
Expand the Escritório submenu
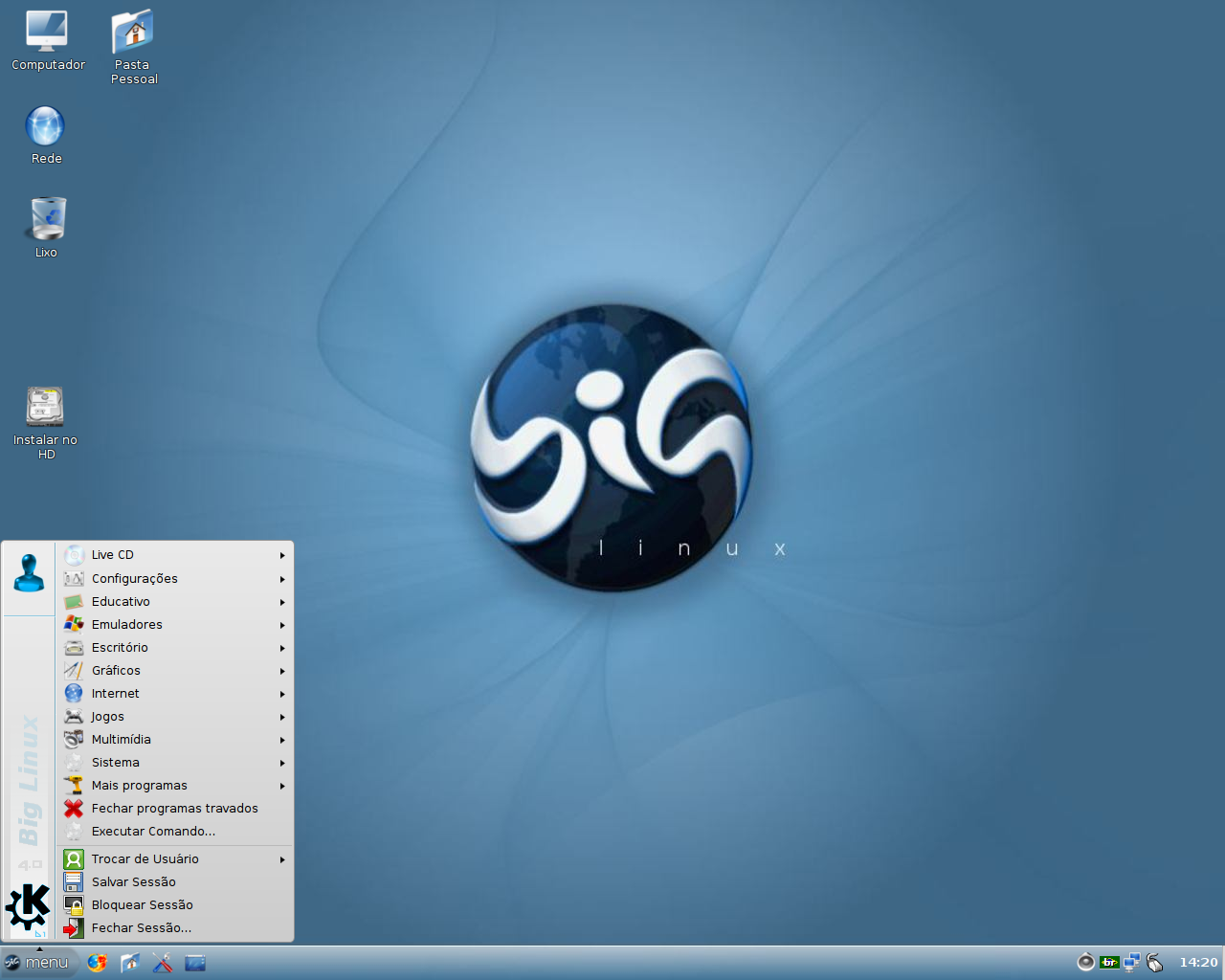(x=175, y=648)
